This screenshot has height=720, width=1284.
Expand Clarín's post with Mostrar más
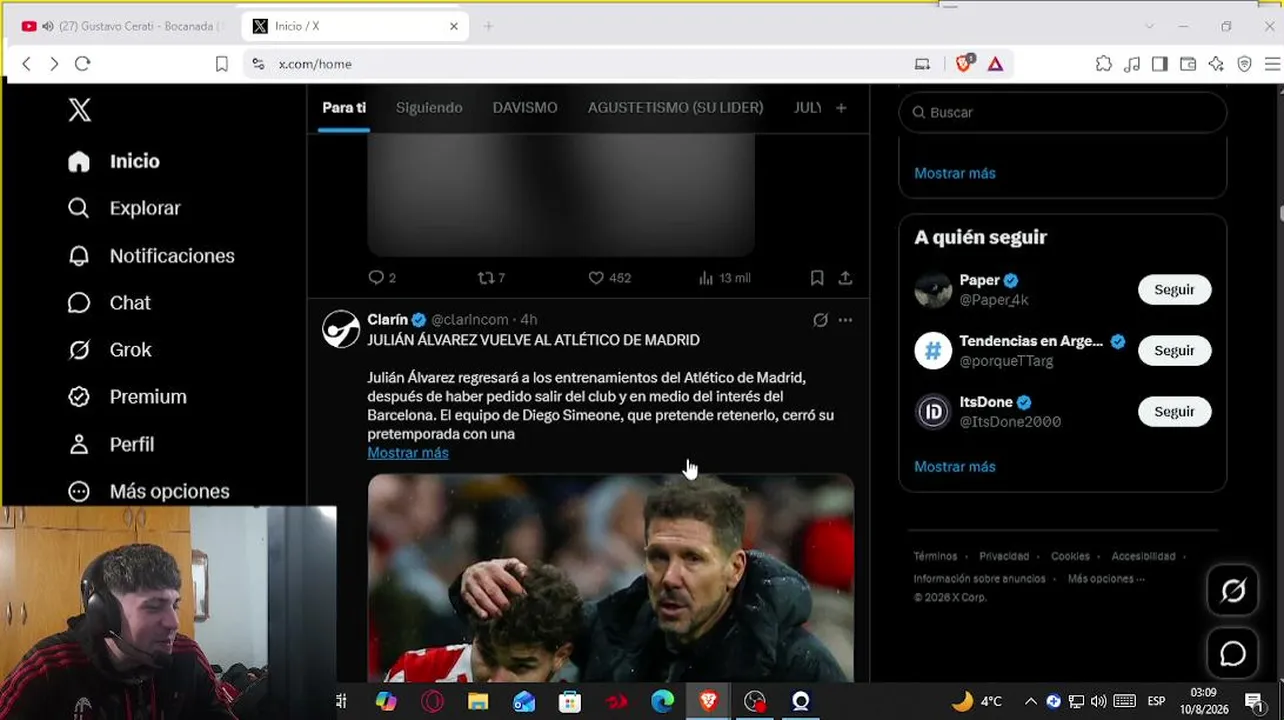[x=408, y=453]
